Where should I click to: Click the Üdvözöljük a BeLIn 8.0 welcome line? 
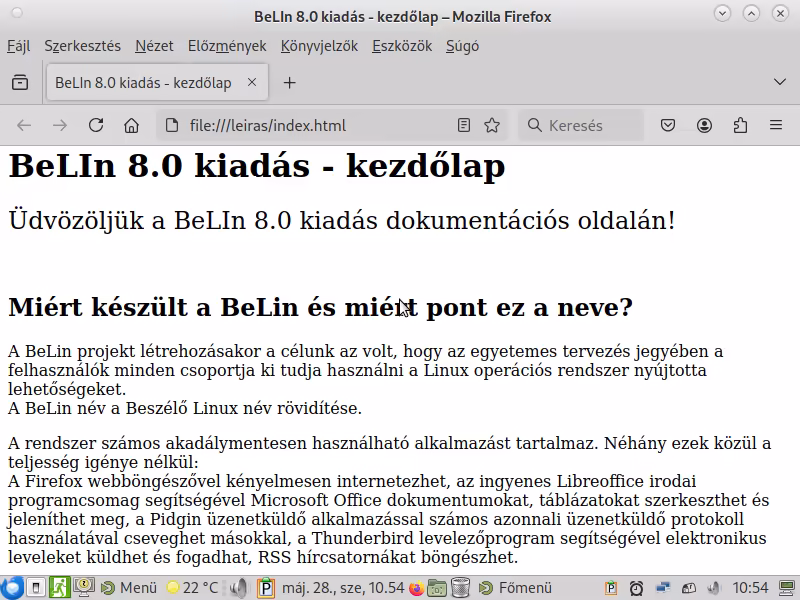(342, 220)
